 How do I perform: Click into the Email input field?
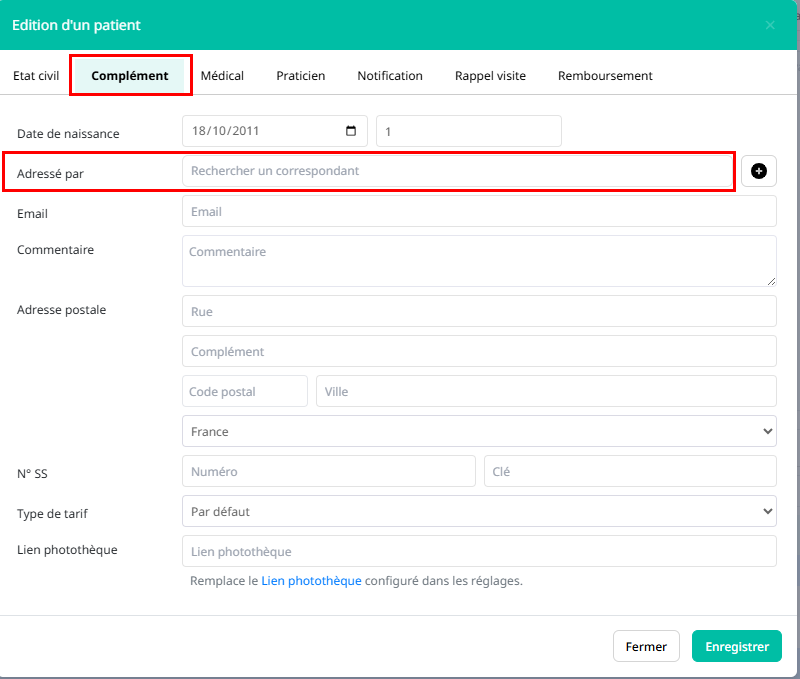[x=479, y=211]
